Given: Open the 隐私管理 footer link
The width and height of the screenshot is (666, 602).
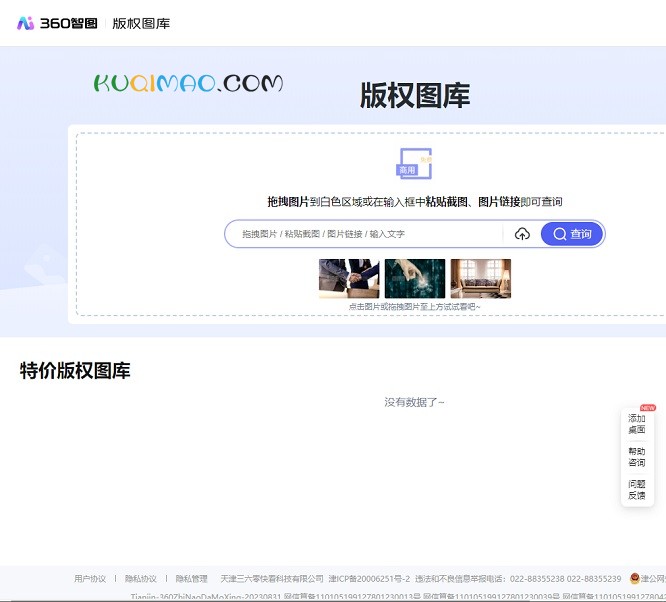Looking at the screenshot, I should 192,579.
